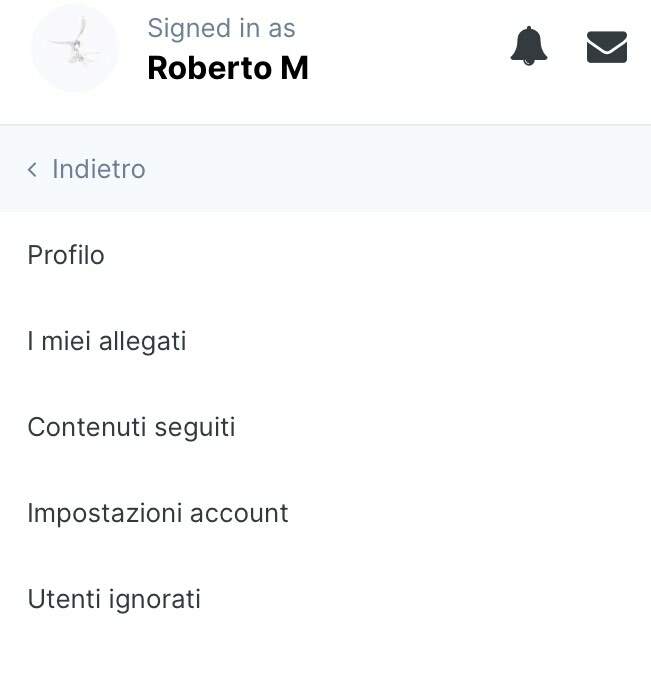Click the username Roberto M
This screenshot has height=687, width=651.
click(x=228, y=68)
